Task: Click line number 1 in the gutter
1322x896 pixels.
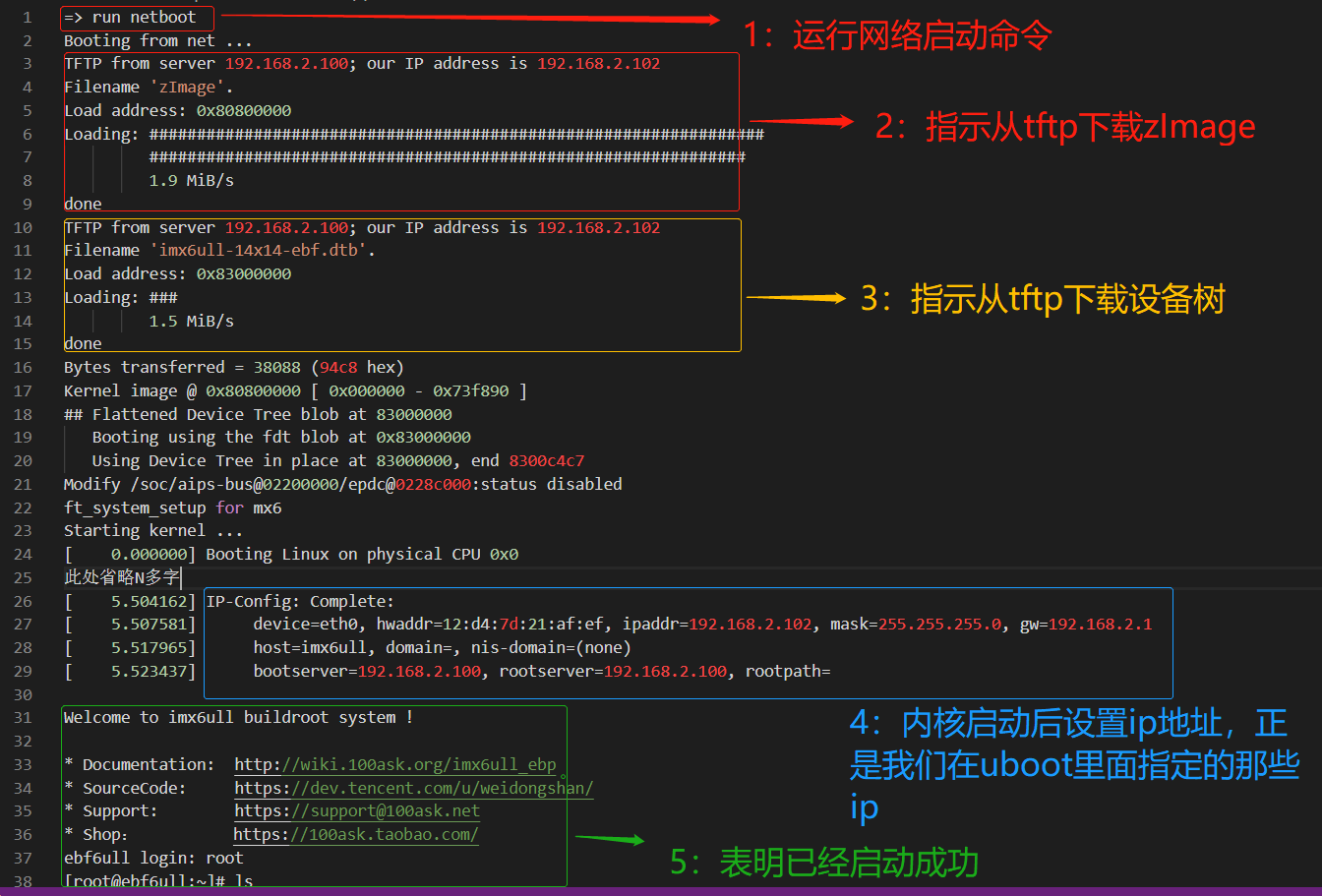Action: (x=28, y=17)
